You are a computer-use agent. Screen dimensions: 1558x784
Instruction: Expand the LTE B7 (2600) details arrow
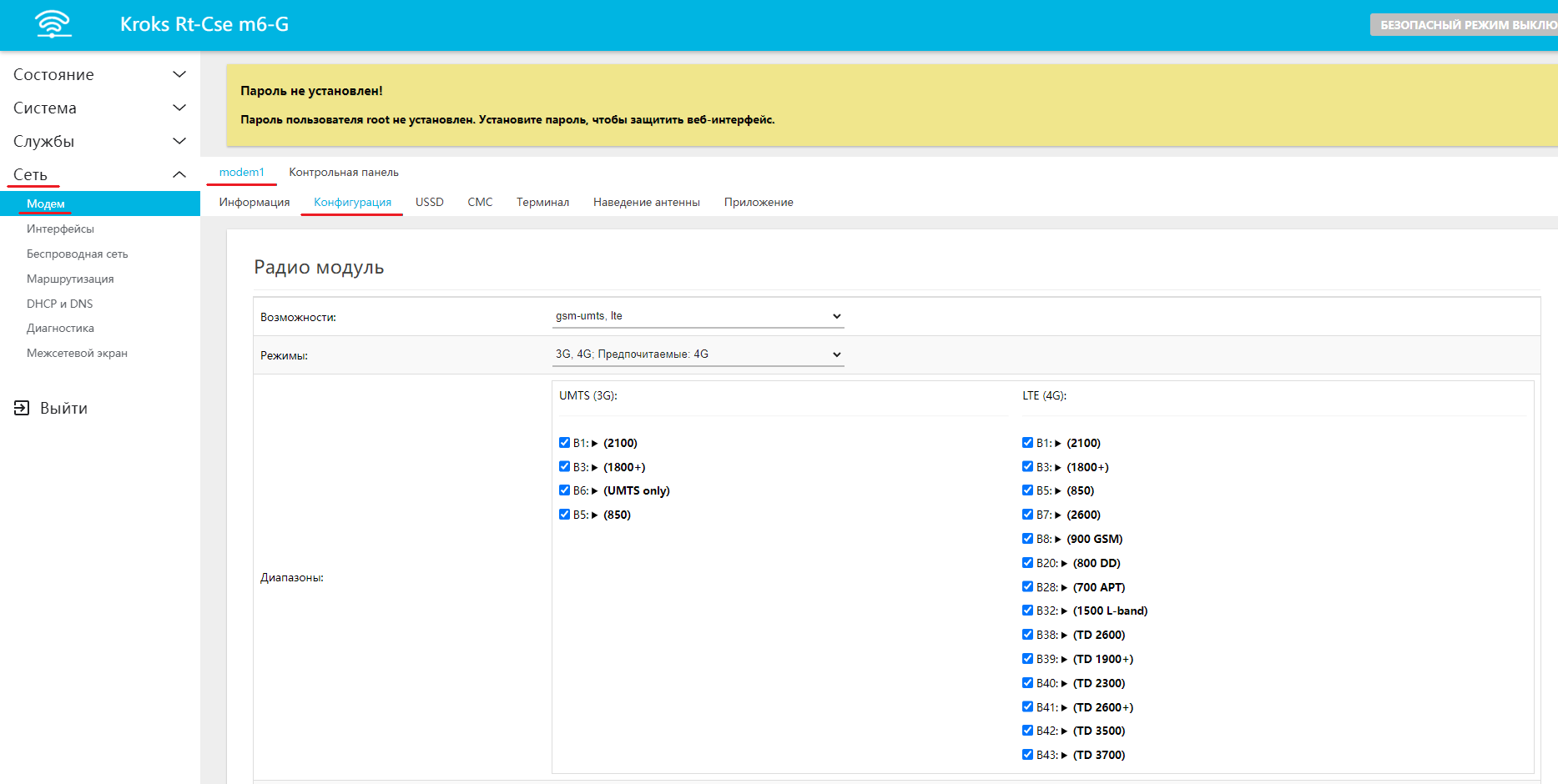pyautogui.click(x=1058, y=515)
